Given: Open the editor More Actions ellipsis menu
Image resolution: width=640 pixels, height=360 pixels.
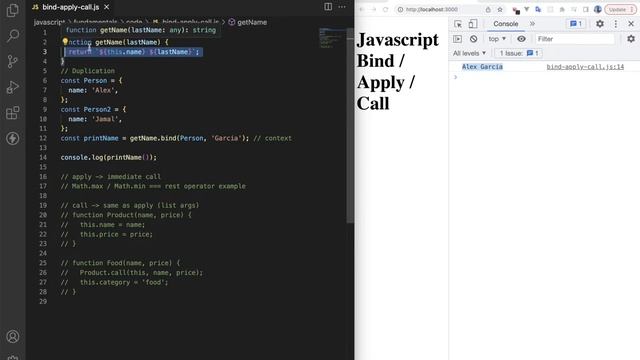Looking at the screenshot, I should 342,7.
